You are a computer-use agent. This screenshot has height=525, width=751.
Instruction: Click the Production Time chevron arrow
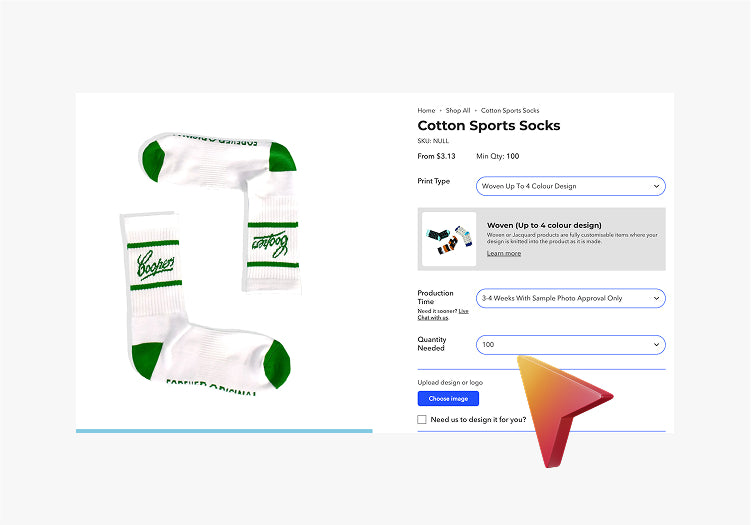pyautogui.click(x=656, y=298)
